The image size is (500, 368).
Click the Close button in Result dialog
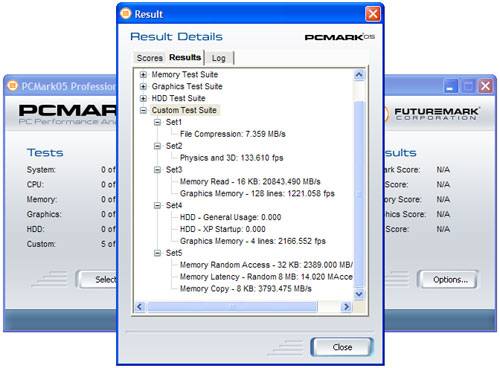point(342,347)
